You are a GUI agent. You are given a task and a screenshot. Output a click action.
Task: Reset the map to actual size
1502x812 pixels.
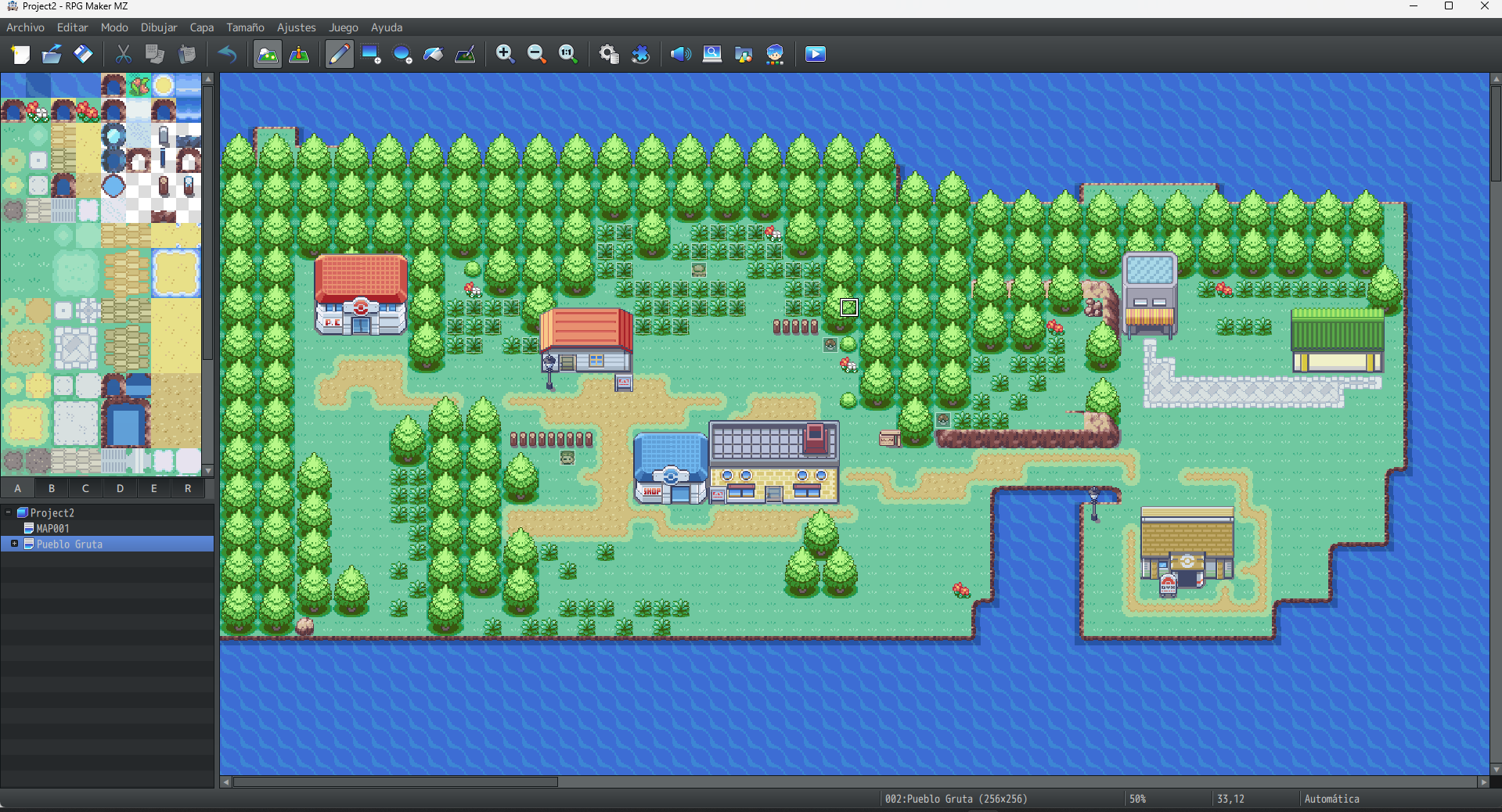click(x=568, y=54)
